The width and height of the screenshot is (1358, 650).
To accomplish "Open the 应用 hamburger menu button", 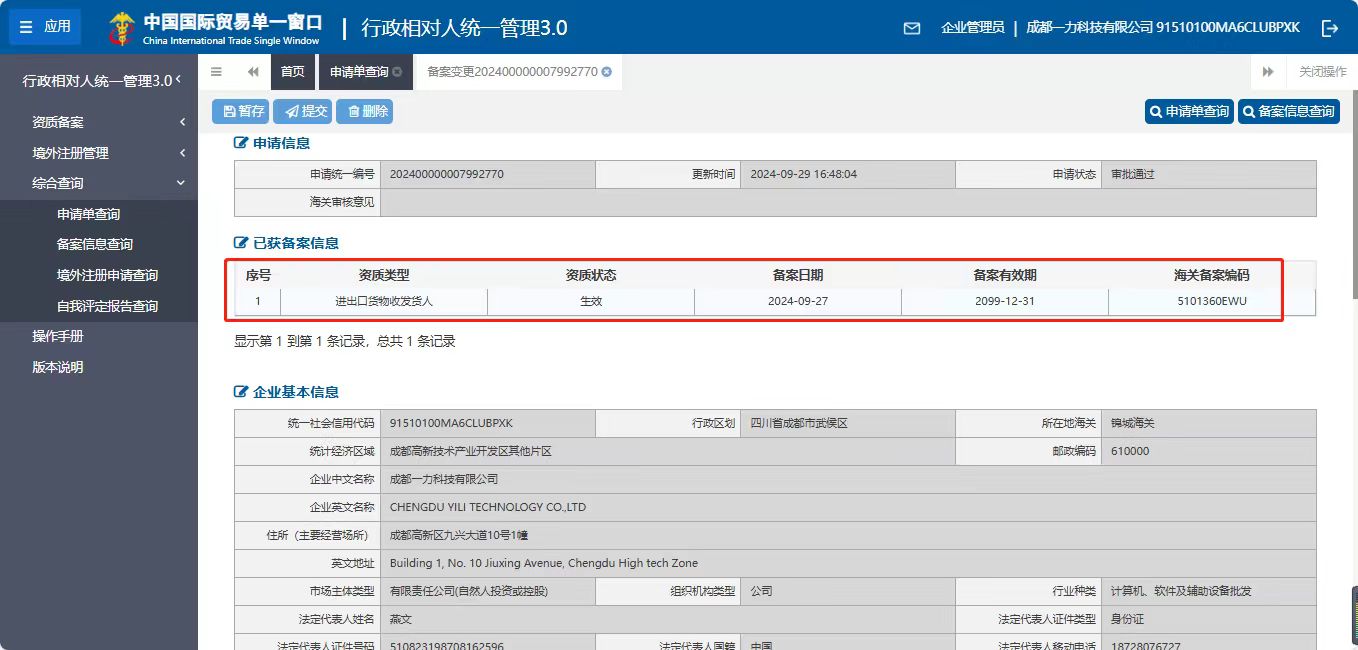I will pyautogui.click(x=45, y=27).
